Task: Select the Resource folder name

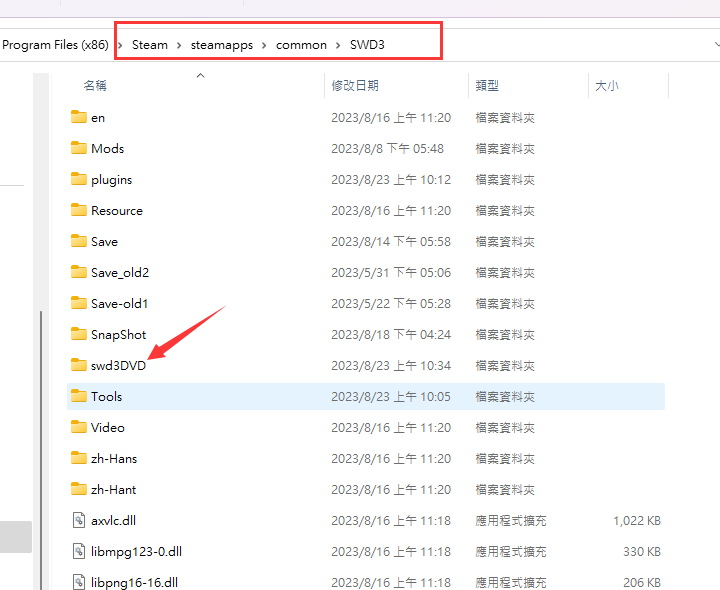Action: pyautogui.click(x=117, y=211)
